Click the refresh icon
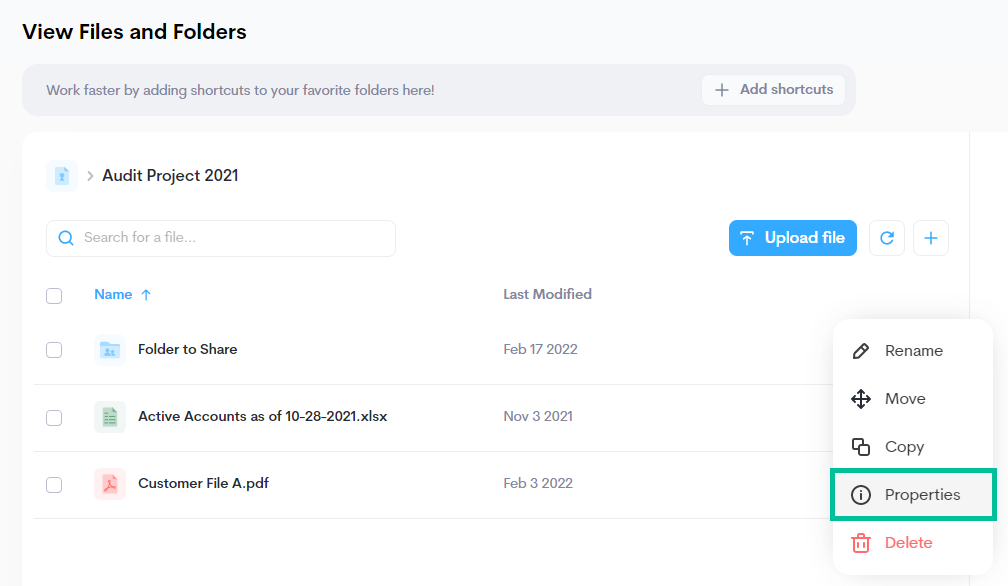 click(x=887, y=238)
